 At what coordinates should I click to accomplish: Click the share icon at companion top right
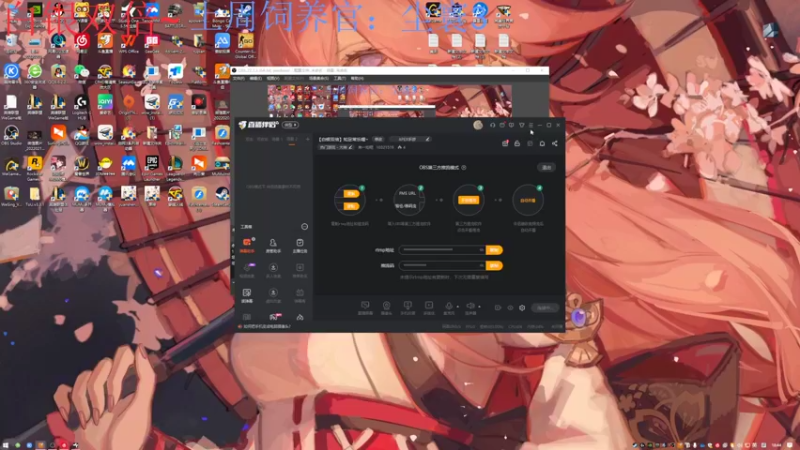click(555, 143)
